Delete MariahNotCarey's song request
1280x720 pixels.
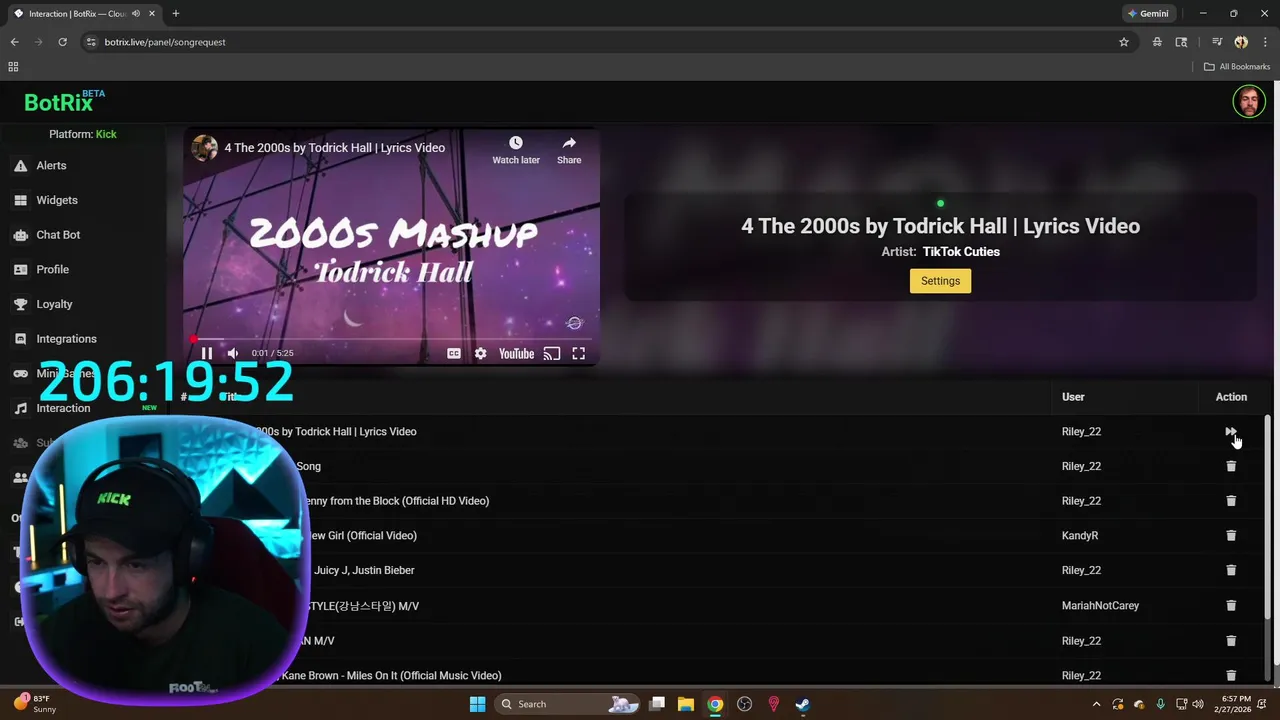pos(1231,605)
